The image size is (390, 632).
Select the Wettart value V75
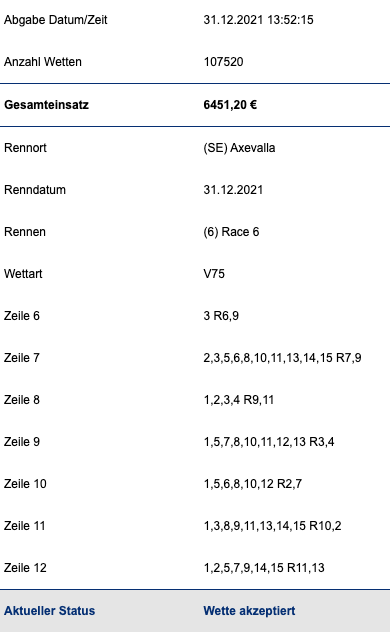coord(214,274)
